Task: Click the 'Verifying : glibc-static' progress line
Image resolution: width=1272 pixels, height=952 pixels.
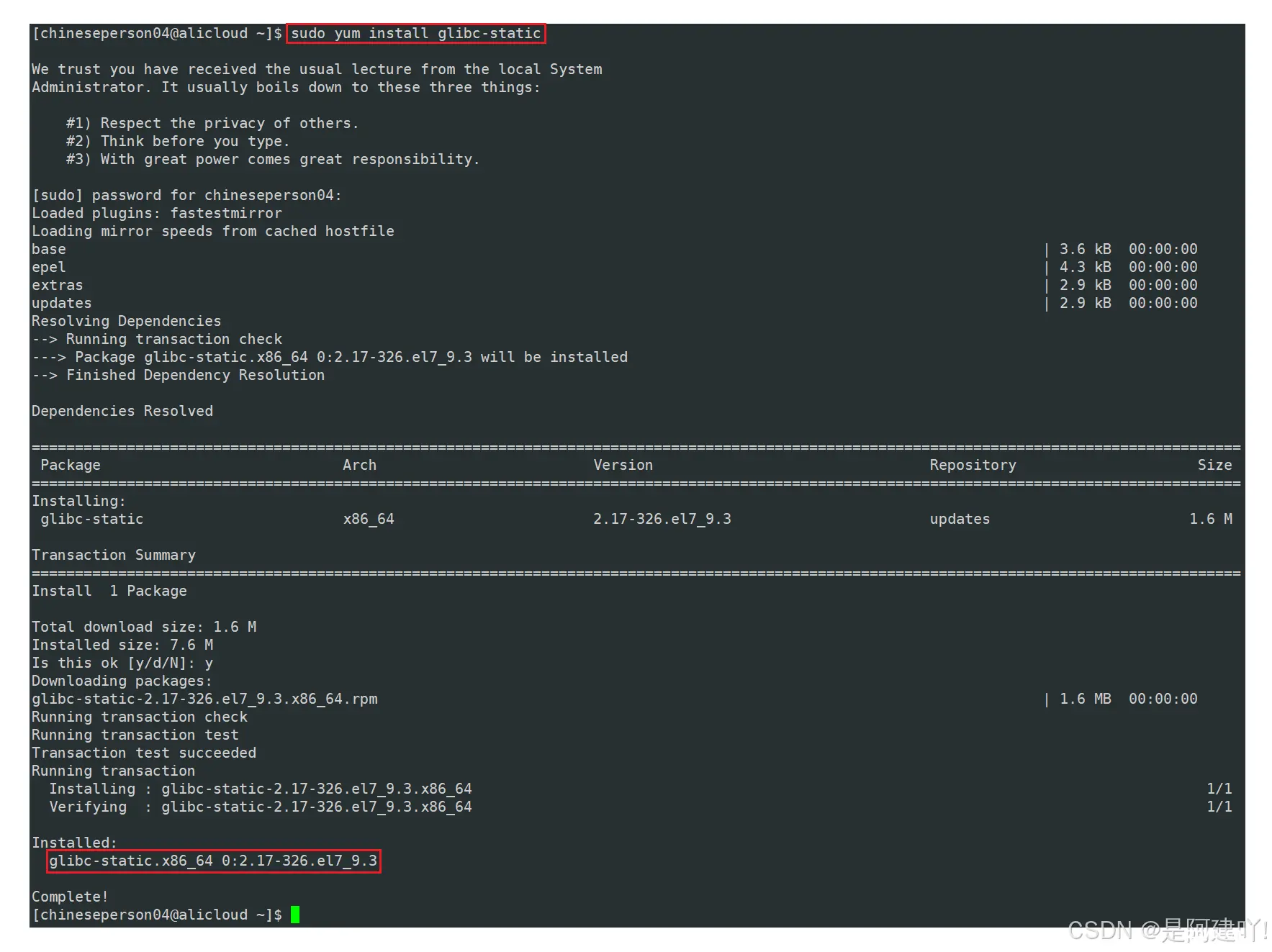Action: (x=261, y=807)
